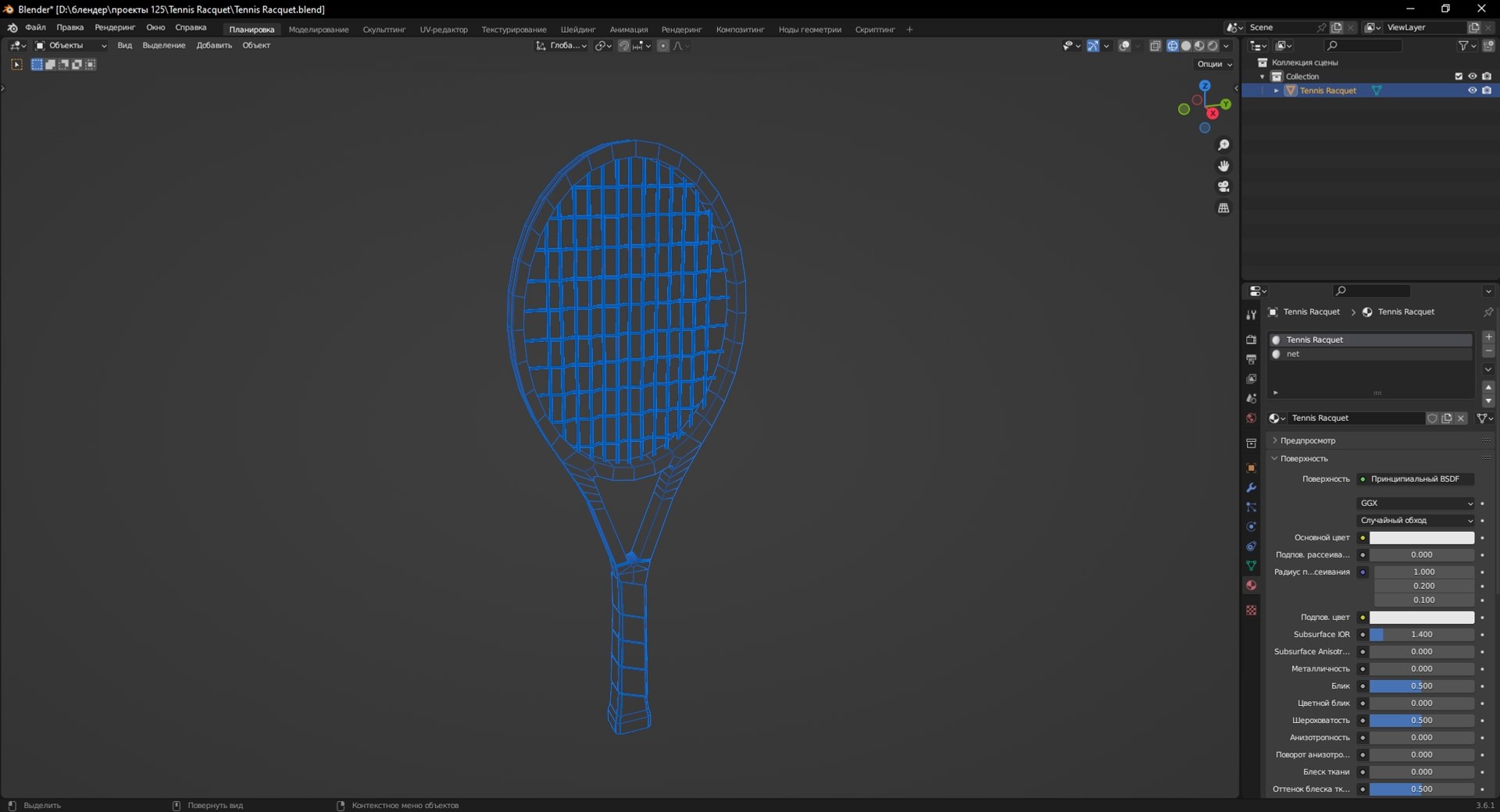Viewport: 1500px width, 812px height.
Task: Open the Output properties tab
Action: [1251, 359]
